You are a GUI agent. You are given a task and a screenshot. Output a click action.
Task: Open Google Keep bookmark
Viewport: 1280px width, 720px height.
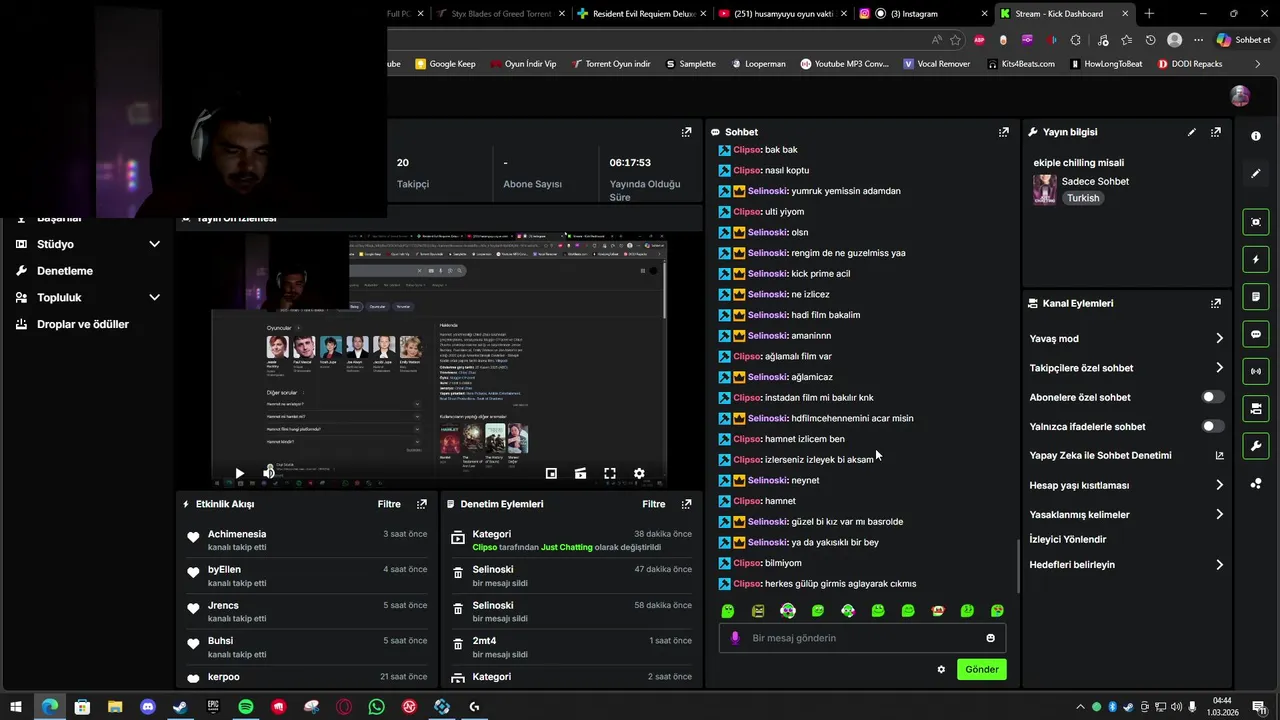click(x=445, y=64)
